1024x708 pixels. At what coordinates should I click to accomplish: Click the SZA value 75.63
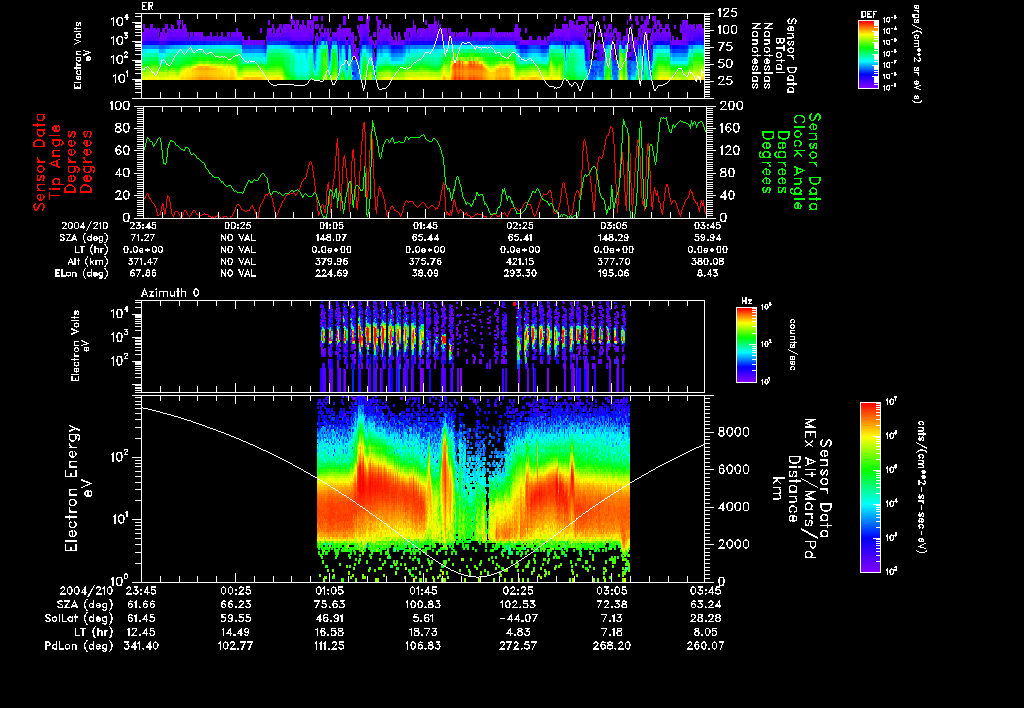pyautogui.click(x=329, y=604)
